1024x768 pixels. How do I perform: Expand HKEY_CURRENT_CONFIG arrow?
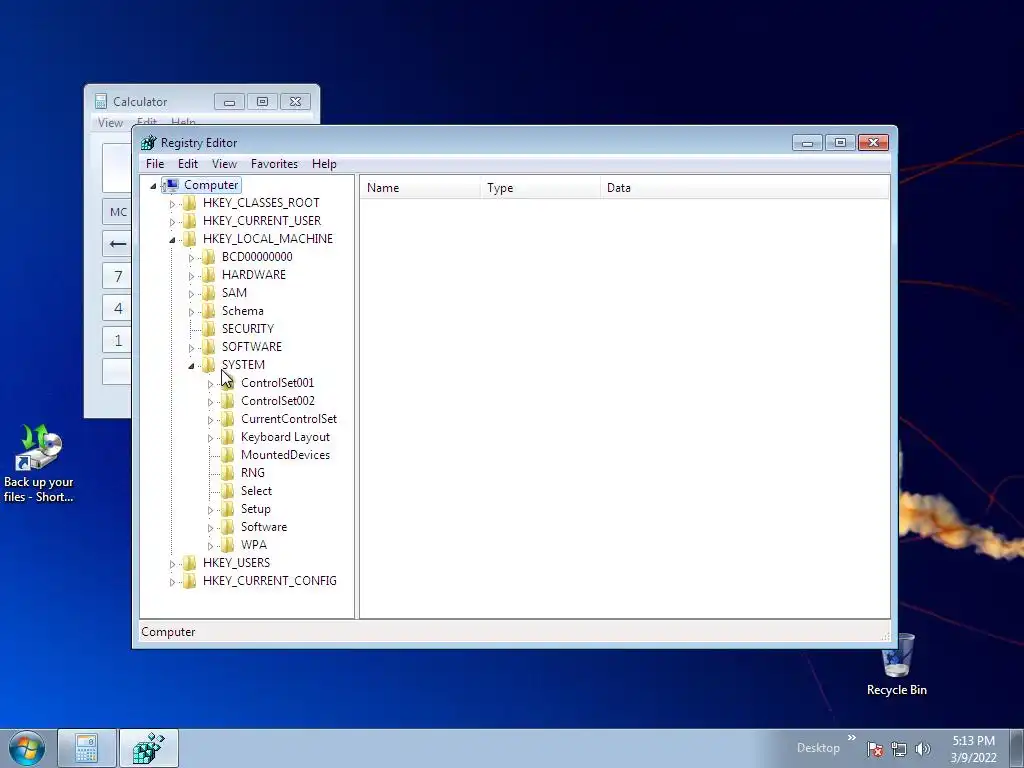[172, 582]
